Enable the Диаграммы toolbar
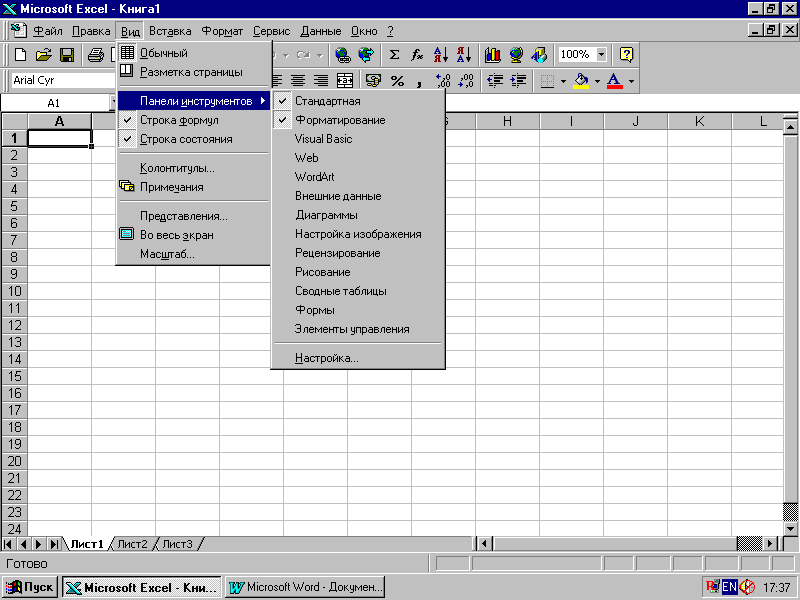800x600 pixels. point(358,215)
